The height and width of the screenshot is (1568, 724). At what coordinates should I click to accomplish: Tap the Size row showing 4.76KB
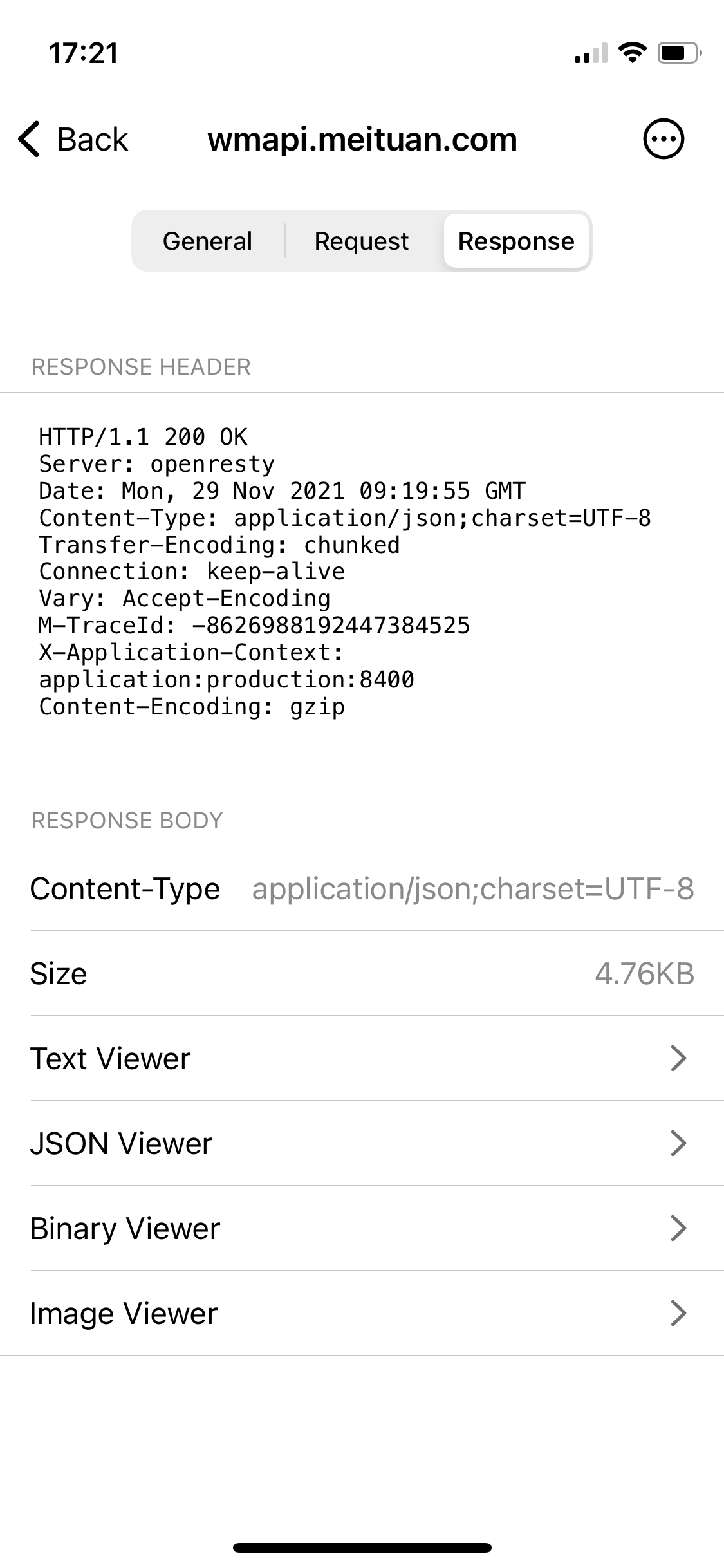click(x=360, y=973)
